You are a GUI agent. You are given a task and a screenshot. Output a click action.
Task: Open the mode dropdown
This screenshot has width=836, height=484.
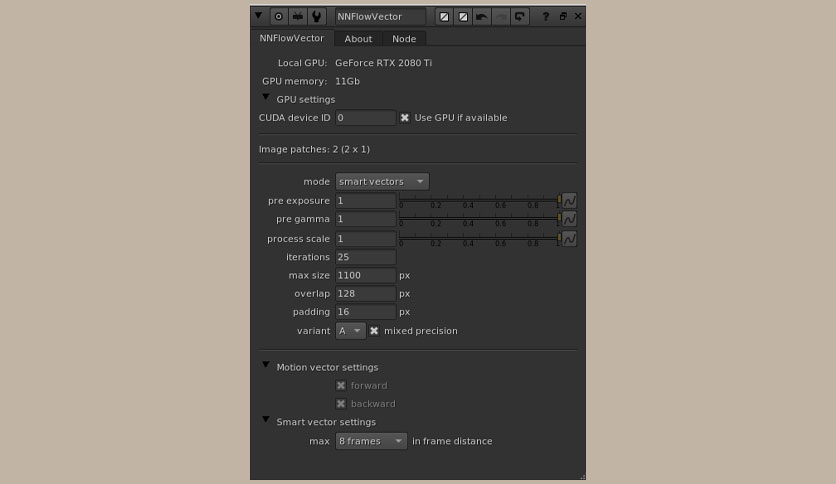382,182
